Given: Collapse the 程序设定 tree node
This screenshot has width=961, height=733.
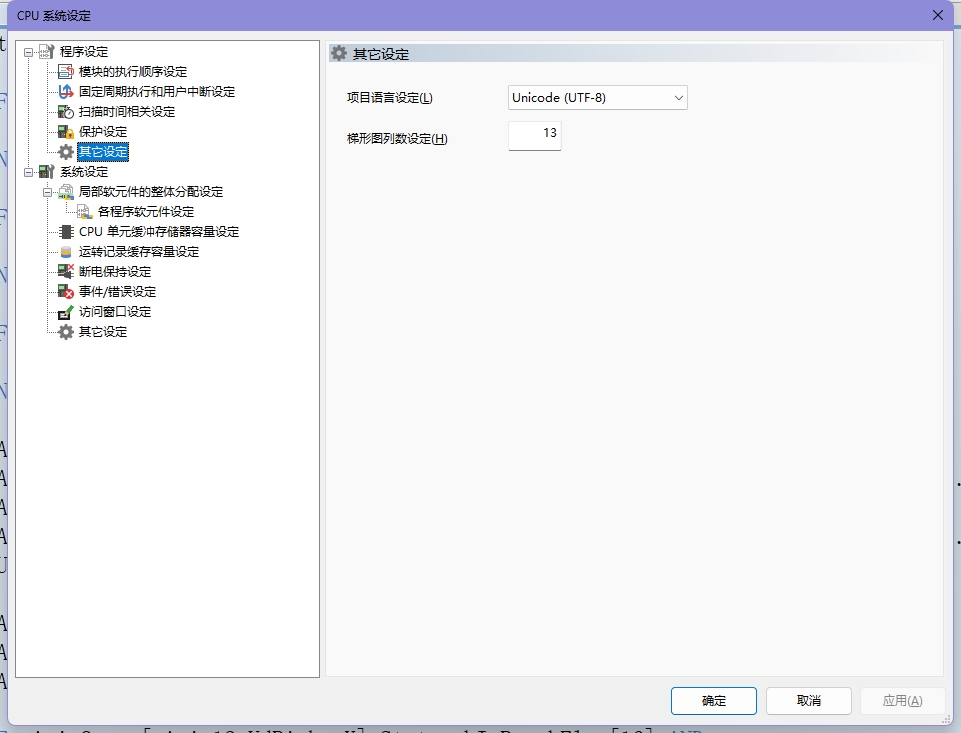Looking at the screenshot, I should (28, 52).
